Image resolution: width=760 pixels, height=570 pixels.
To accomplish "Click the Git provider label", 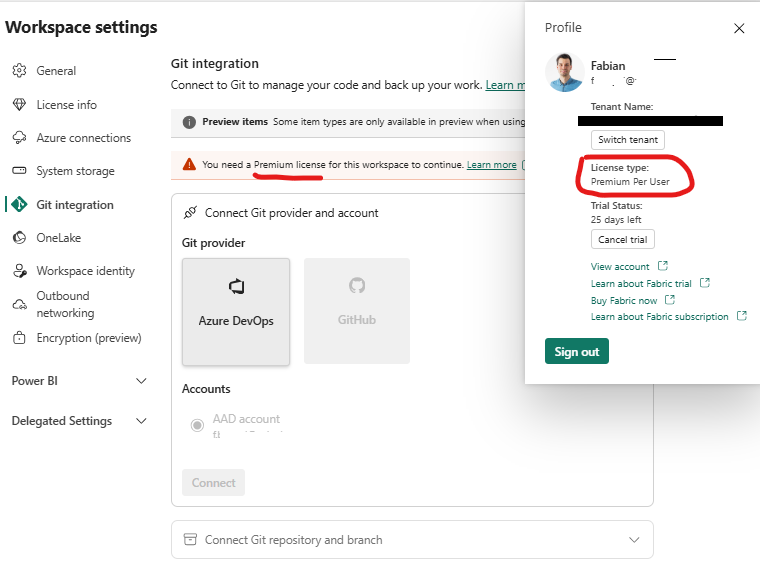I will [213, 243].
